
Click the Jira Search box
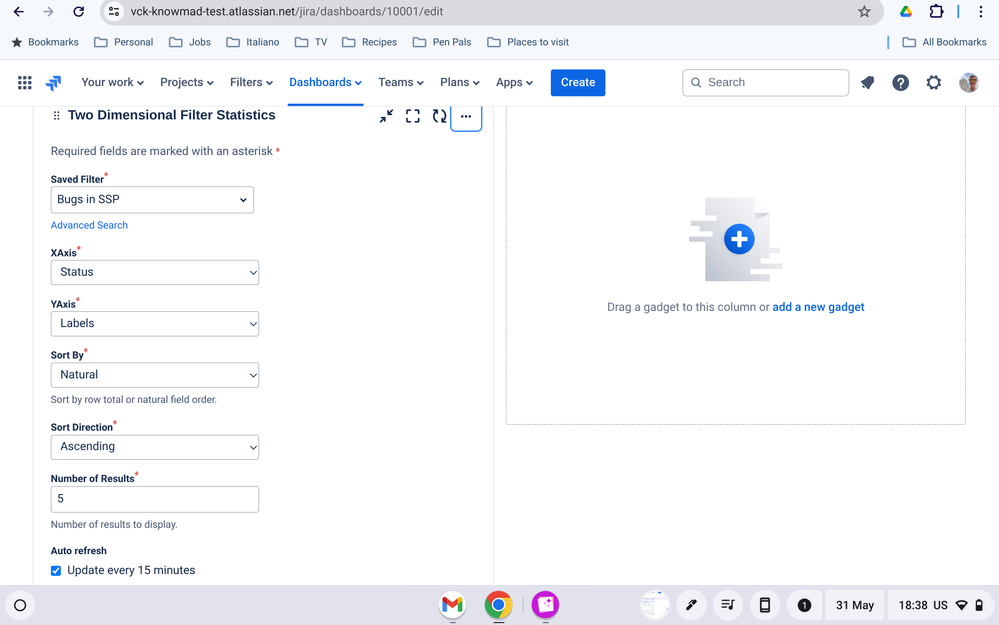click(x=765, y=82)
